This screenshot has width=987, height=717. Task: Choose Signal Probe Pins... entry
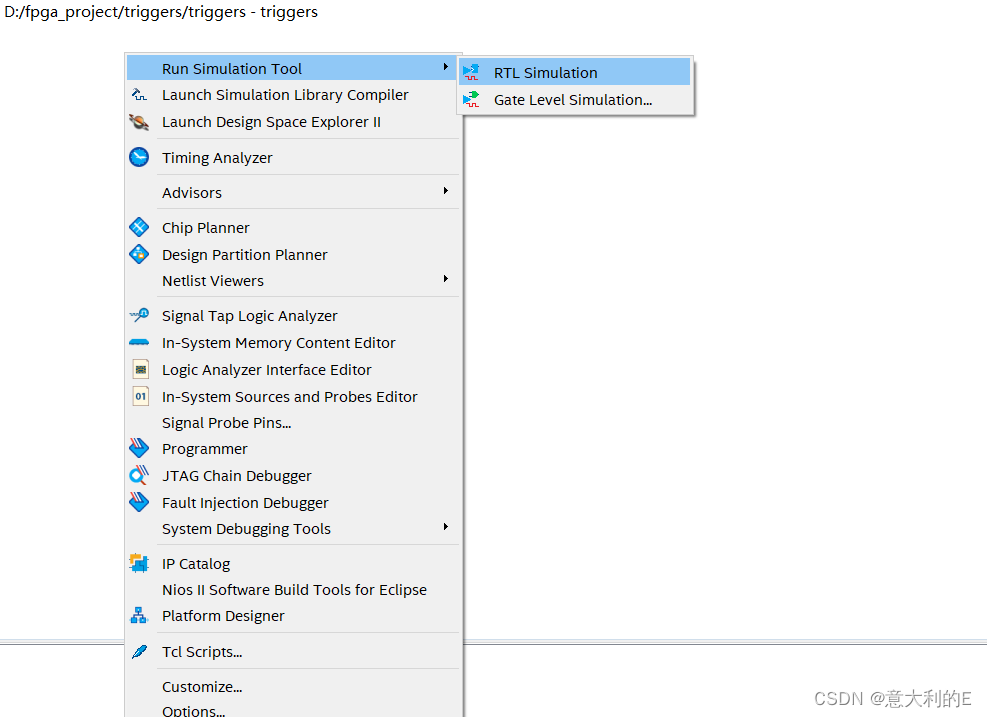pos(293,423)
